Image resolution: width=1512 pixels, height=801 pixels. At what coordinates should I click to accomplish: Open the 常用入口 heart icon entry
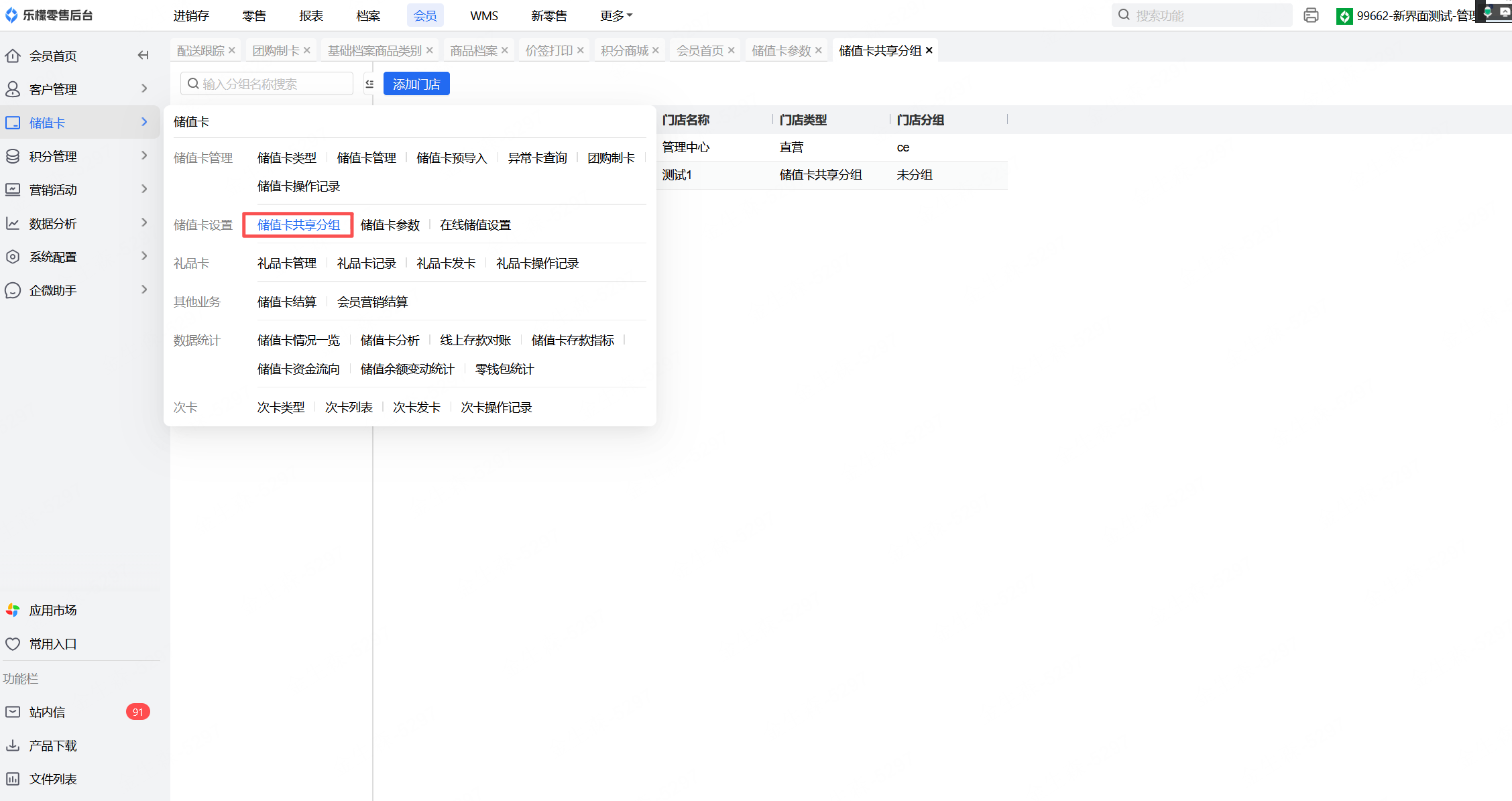click(13, 643)
